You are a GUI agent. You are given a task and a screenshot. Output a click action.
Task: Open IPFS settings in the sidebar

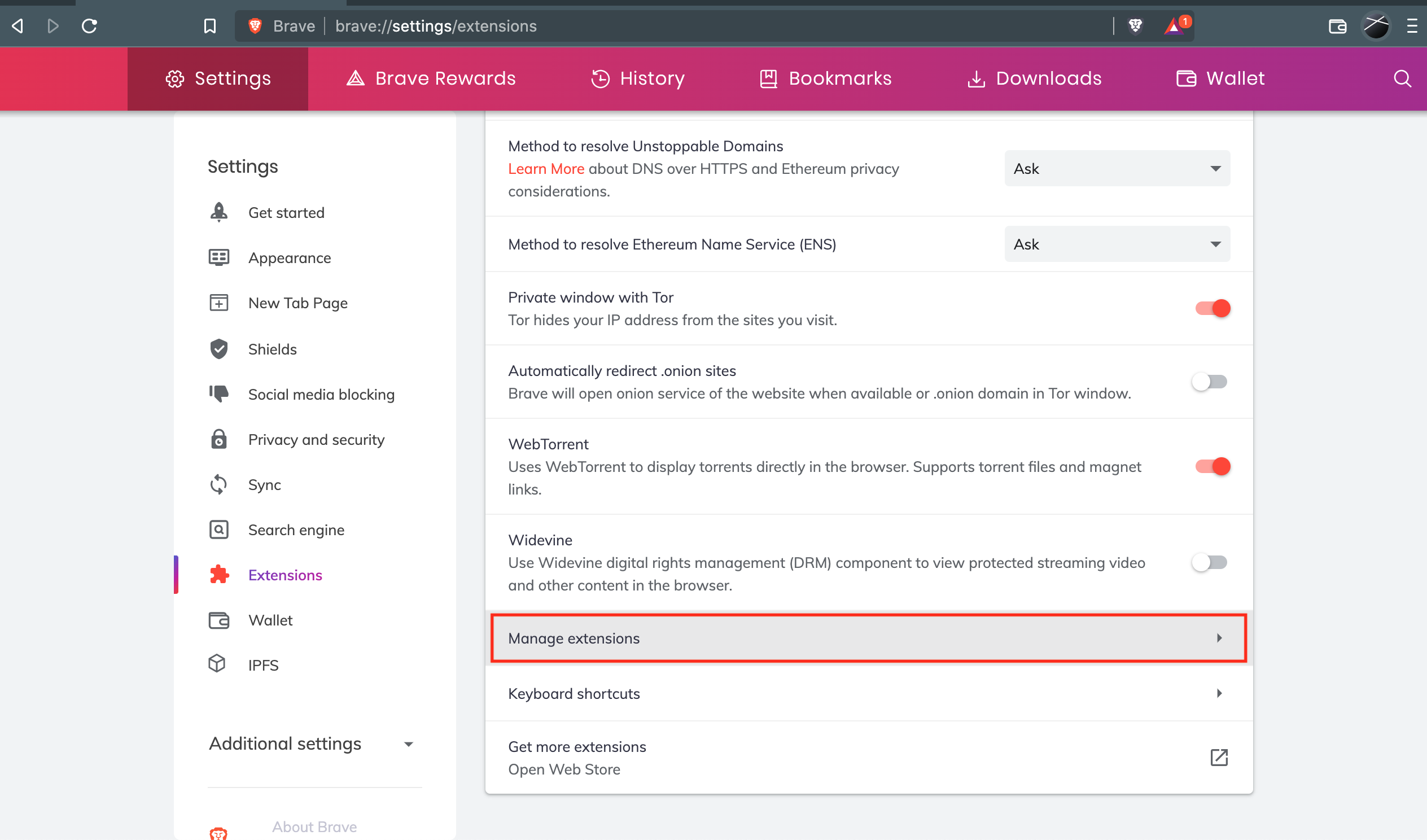pyautogui.click(x=263, y=665)
